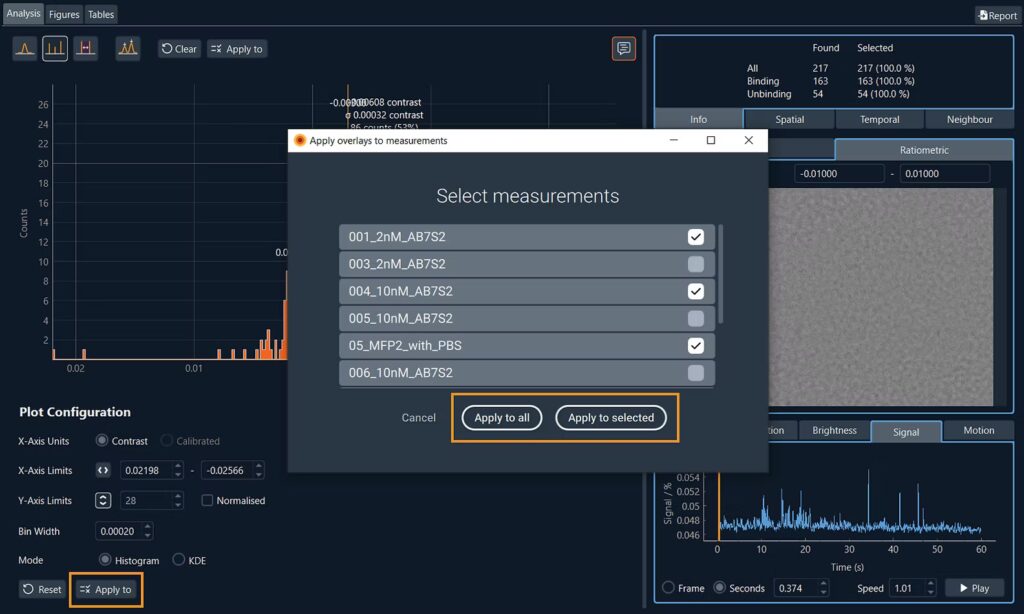The width and height of the screenshot is (1024, 614).
Task: Open the comments note icon
Action: click(624, 48)
